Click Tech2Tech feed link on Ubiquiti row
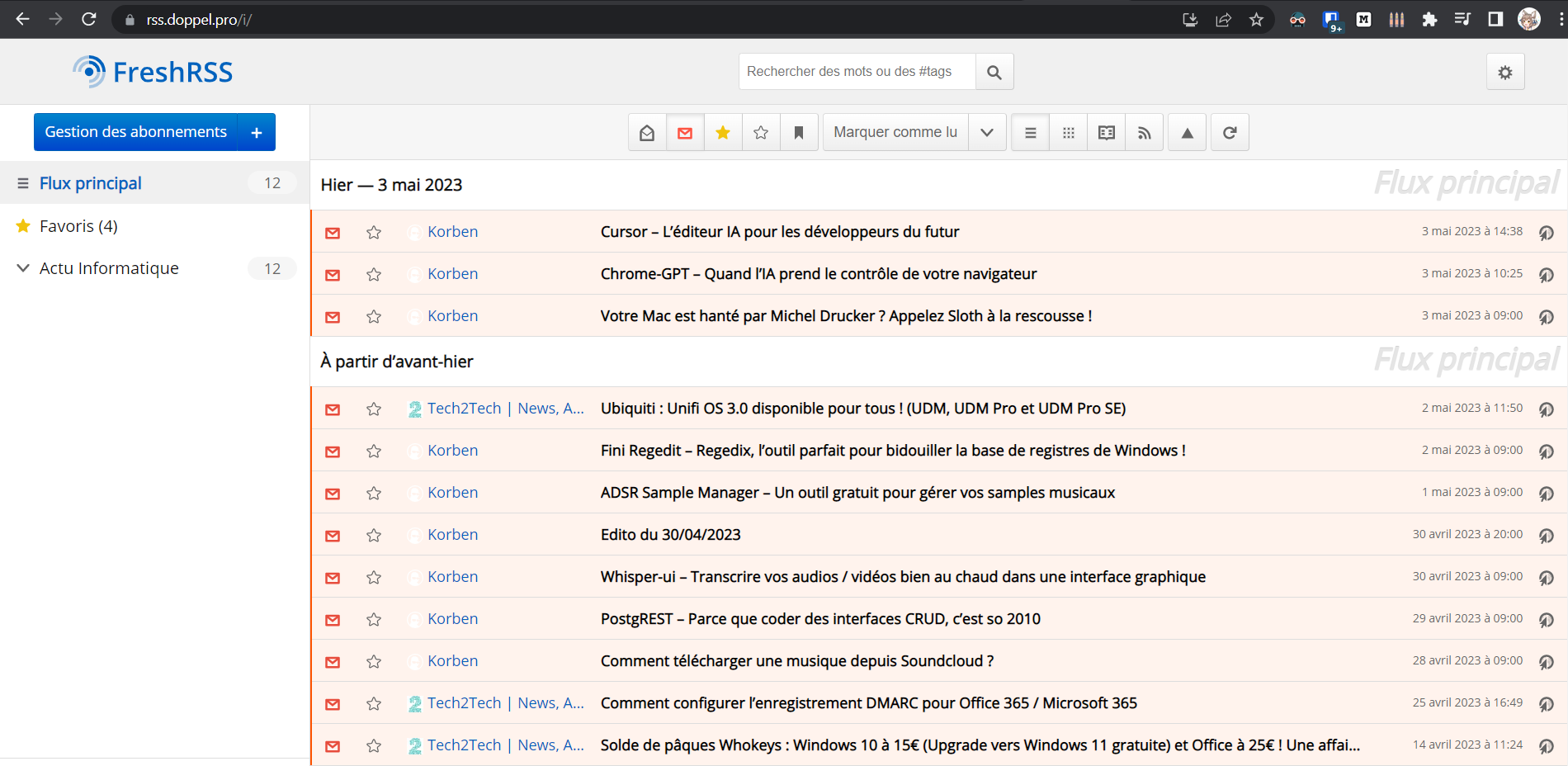1568x766 pixels. coord(505,409)
